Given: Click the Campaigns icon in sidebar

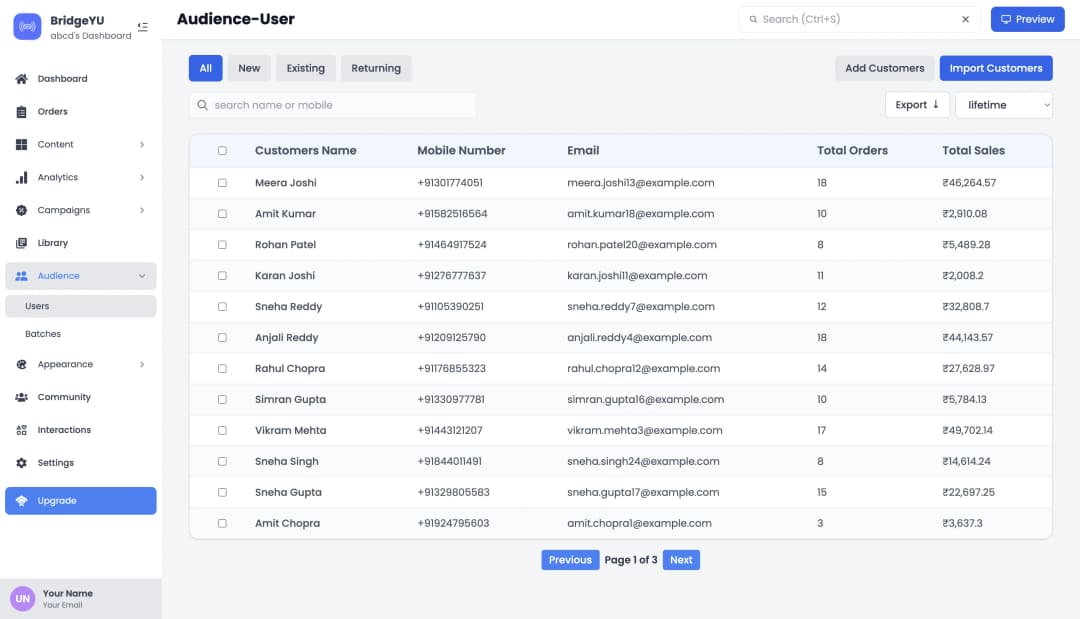Looking at the screenshot, I should [x=21, y=210].
